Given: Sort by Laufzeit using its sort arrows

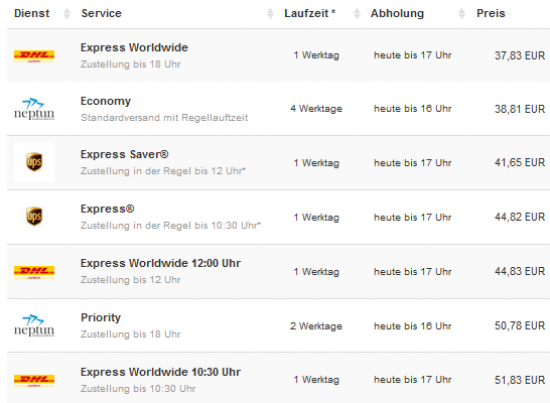Looking at the screenshot, I should pyautogui.click(x=357, y=14).
